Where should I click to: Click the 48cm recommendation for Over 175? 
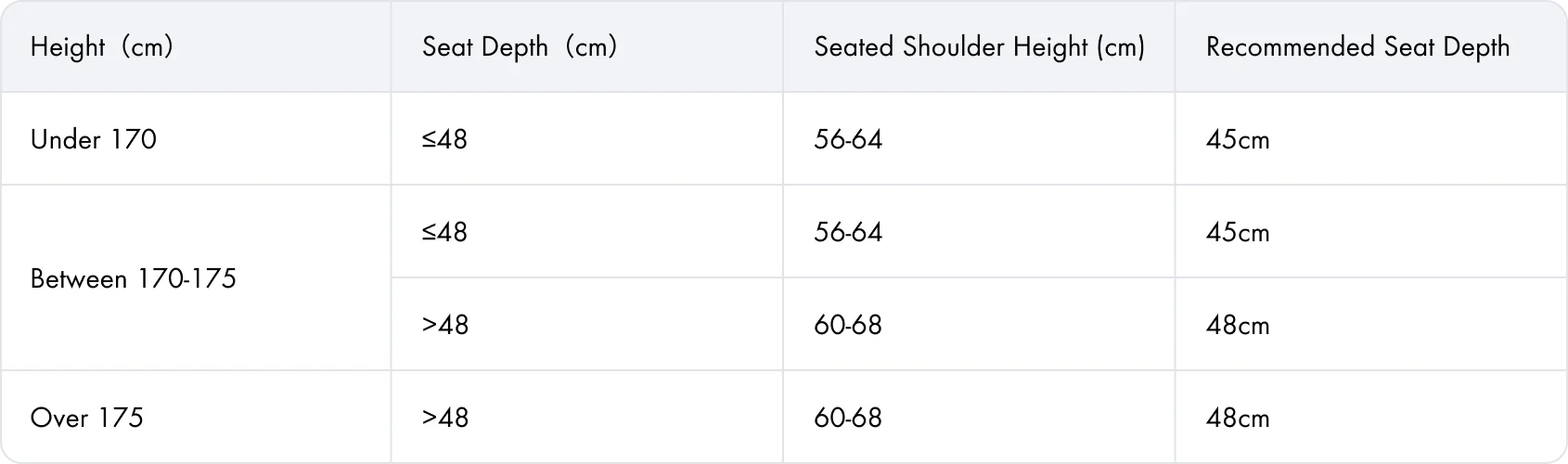(x=1238, y=418)
